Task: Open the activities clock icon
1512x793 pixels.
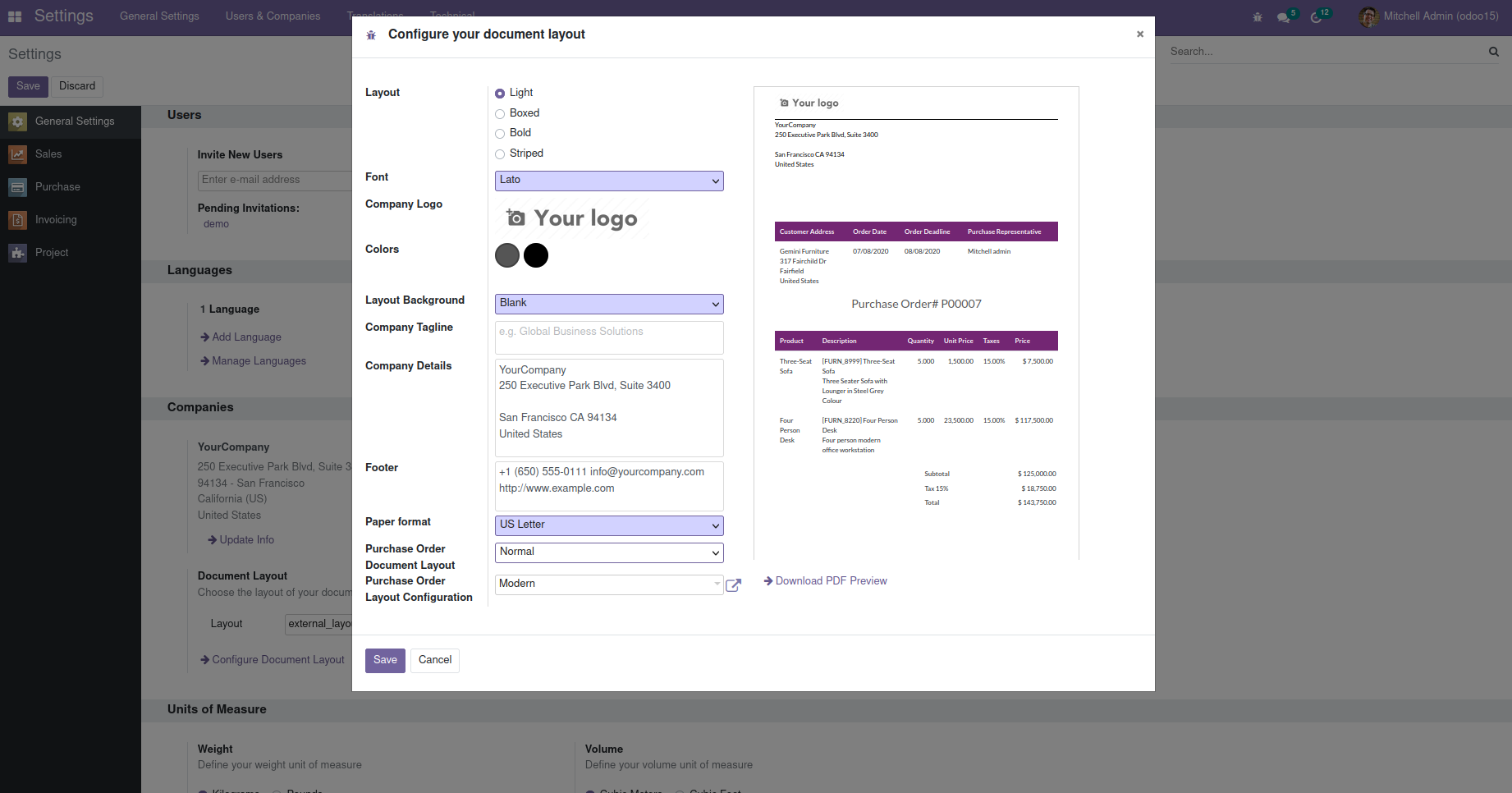Action: (x=1316, y=17)
